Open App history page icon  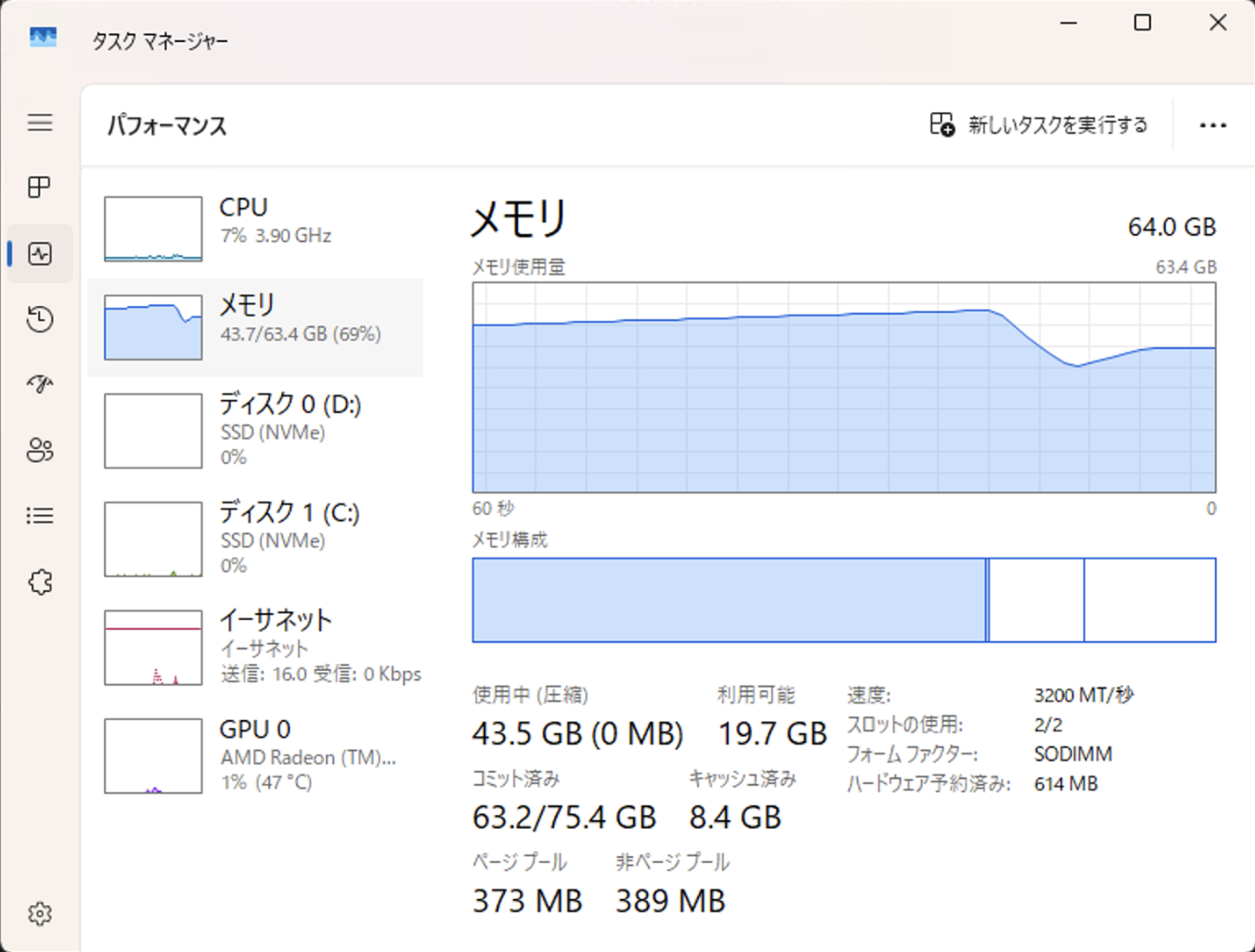40,319
